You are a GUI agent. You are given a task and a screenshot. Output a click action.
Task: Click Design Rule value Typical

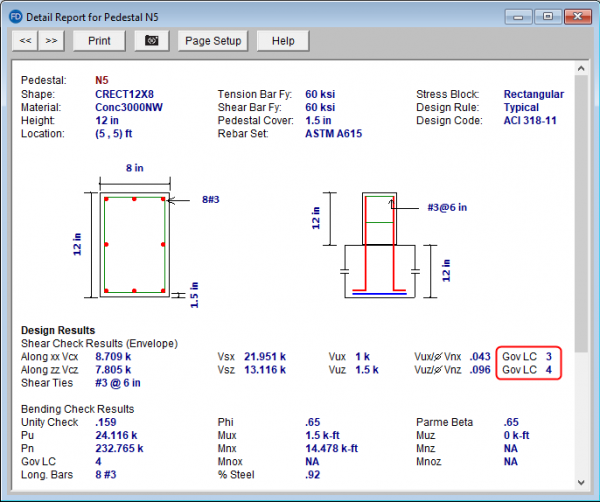pos(521,108)
